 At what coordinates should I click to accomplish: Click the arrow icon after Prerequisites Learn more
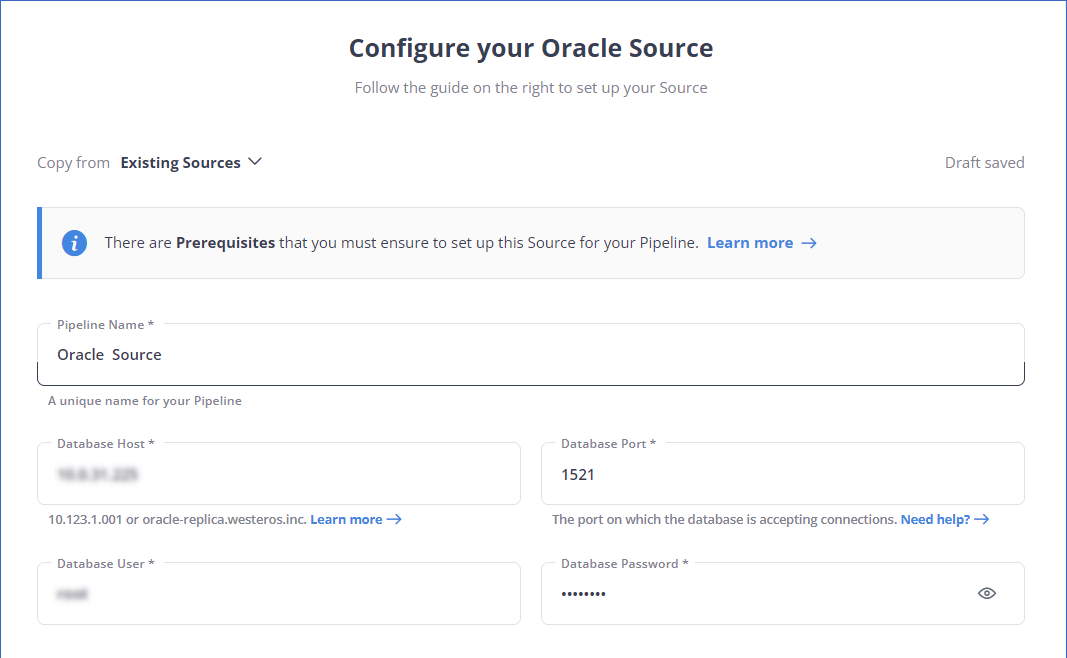(x=808, y=243)
